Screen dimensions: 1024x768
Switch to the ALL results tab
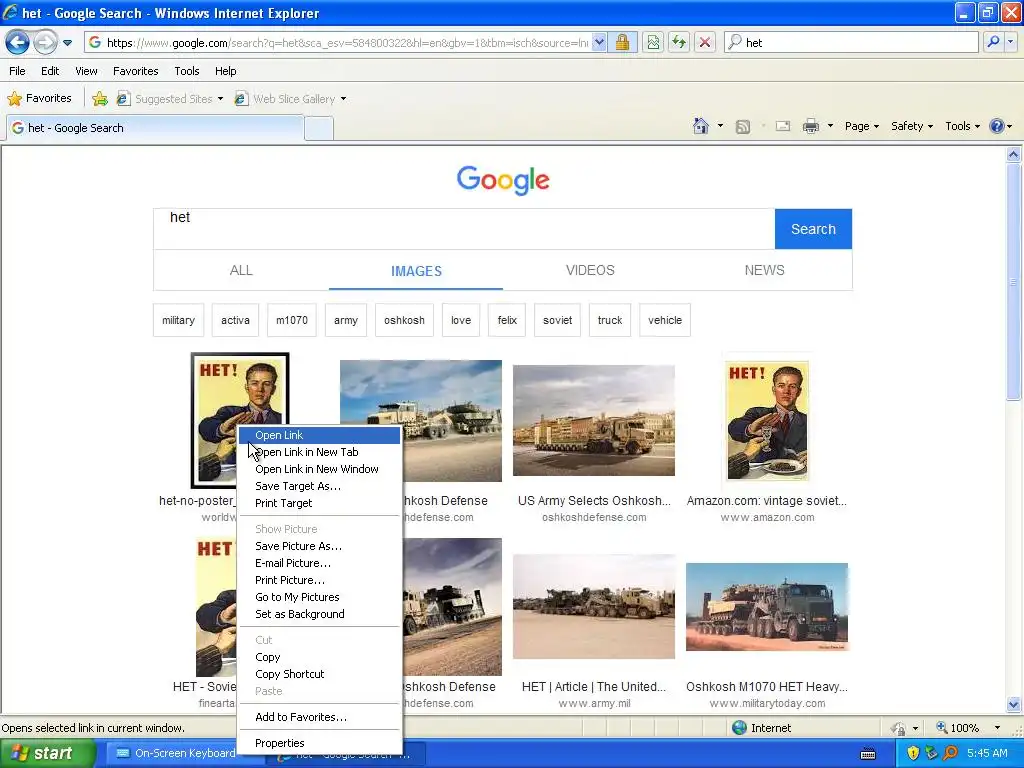tap(241, 270)
